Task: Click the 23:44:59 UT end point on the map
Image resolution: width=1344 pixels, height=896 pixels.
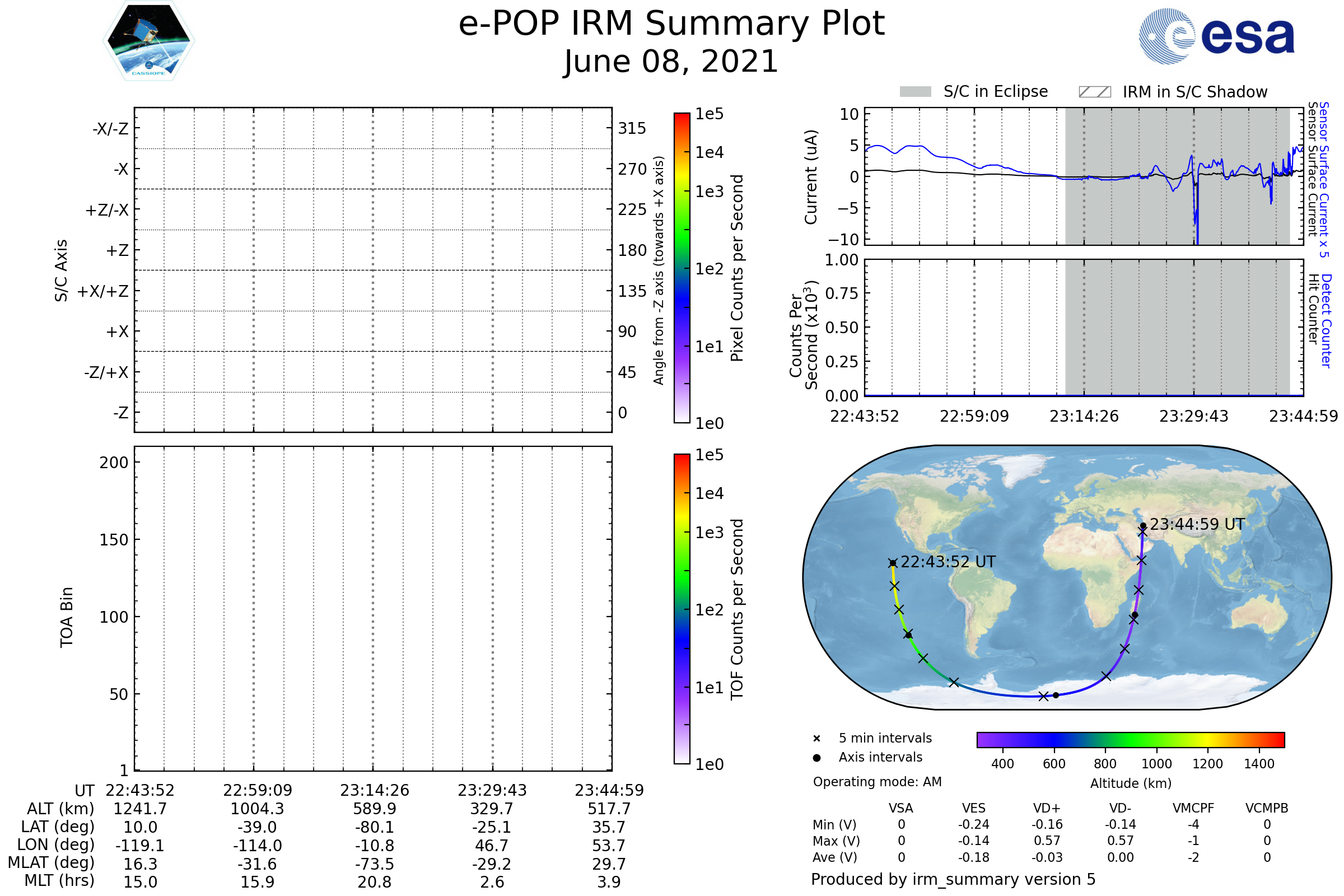Action: click(x=1143, y=526)
